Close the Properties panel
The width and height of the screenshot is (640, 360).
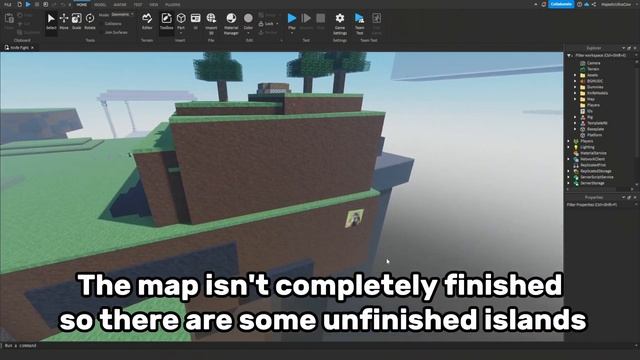pyautogui.click(x=635, y=198)
